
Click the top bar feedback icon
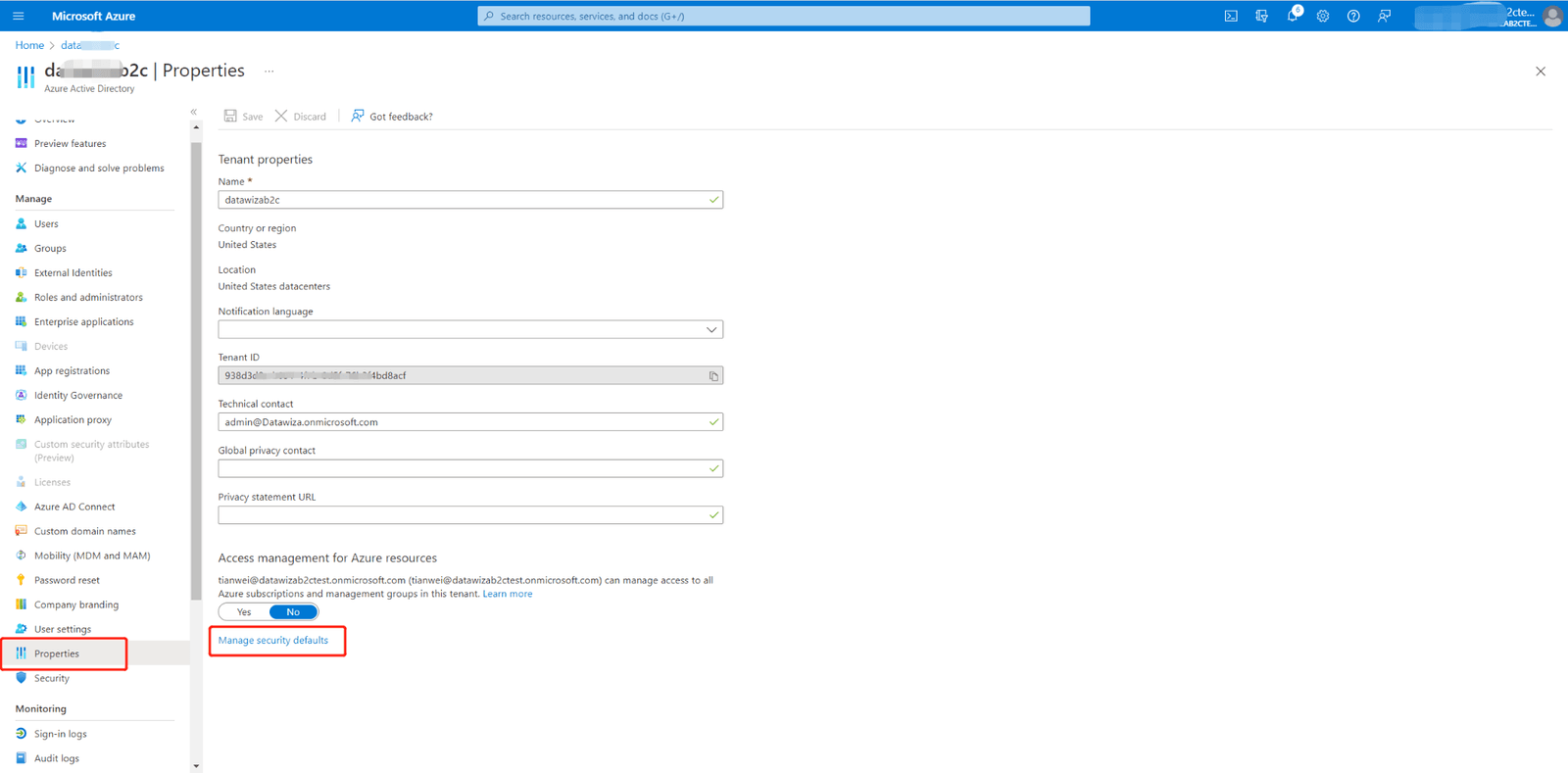pos(1384,16)
